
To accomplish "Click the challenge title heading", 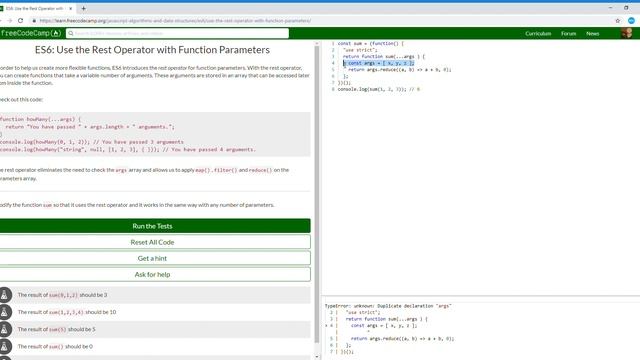I will coord(152,50).
